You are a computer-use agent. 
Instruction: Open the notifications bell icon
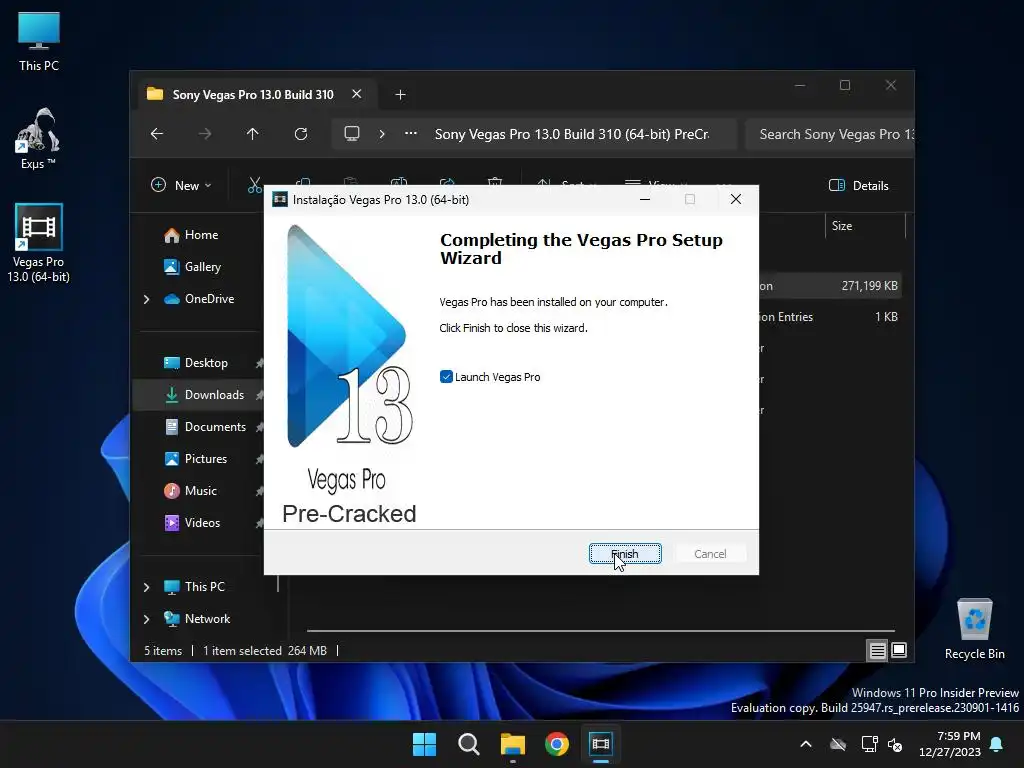pyautogui.click(x=997, y=744)
